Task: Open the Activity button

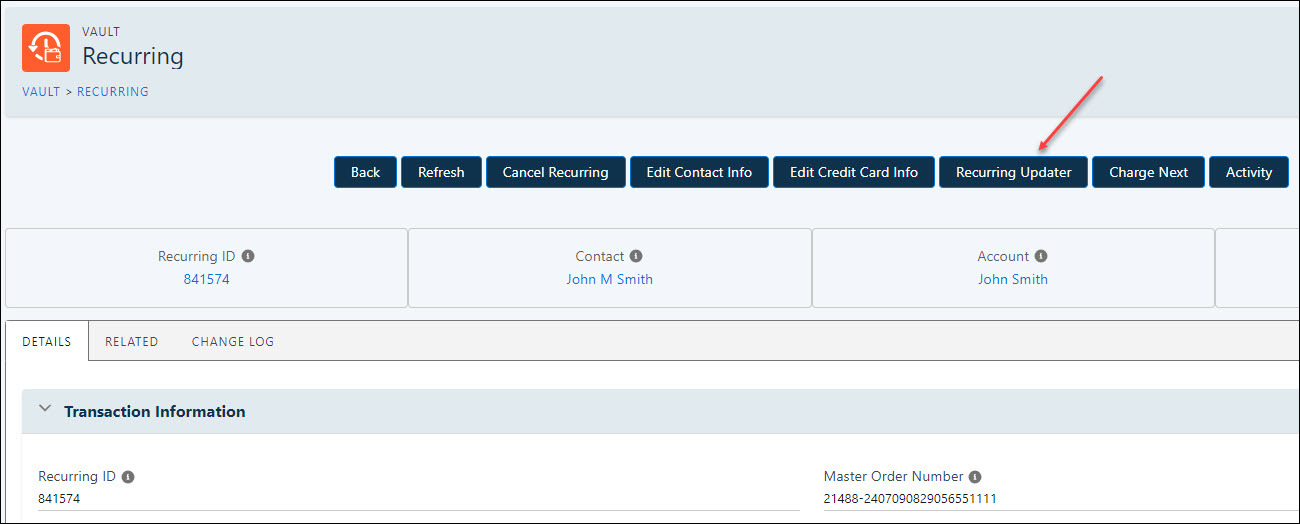Action: 1249,172
